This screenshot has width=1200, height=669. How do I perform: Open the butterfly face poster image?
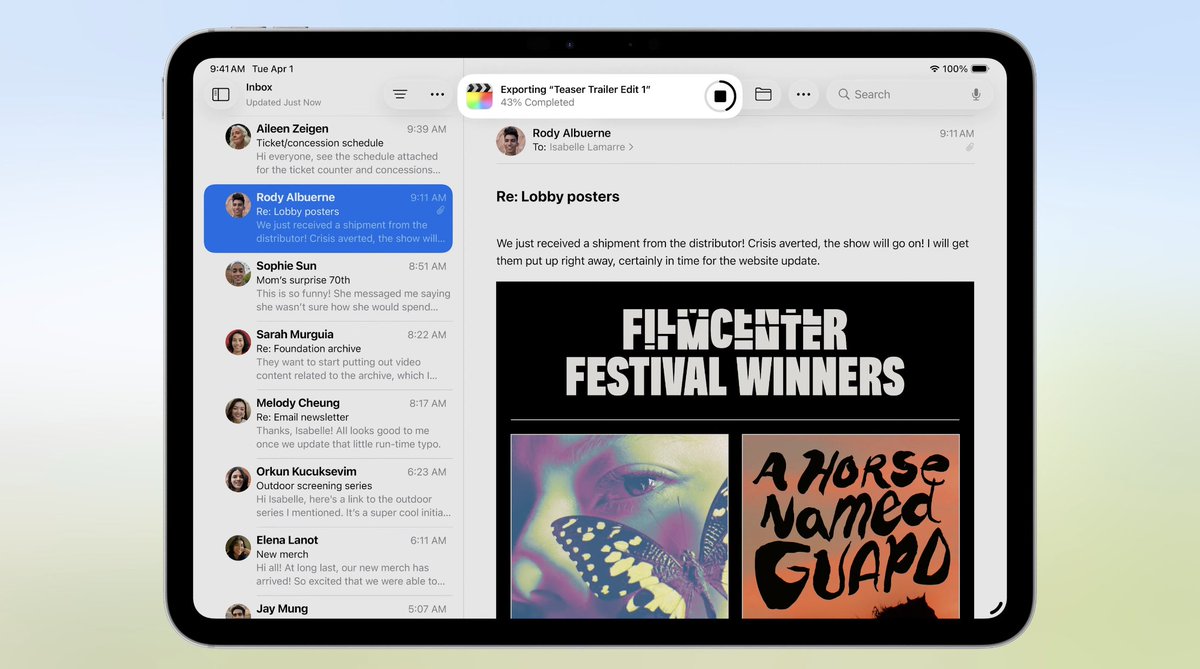tap(620, 526)
